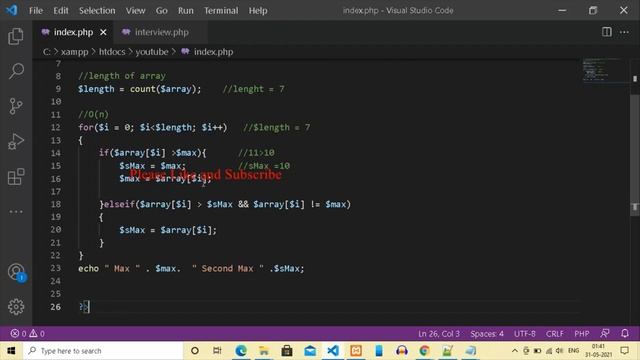Open the clock showing 01:41
640x360 pixels.
pos(598,351)
